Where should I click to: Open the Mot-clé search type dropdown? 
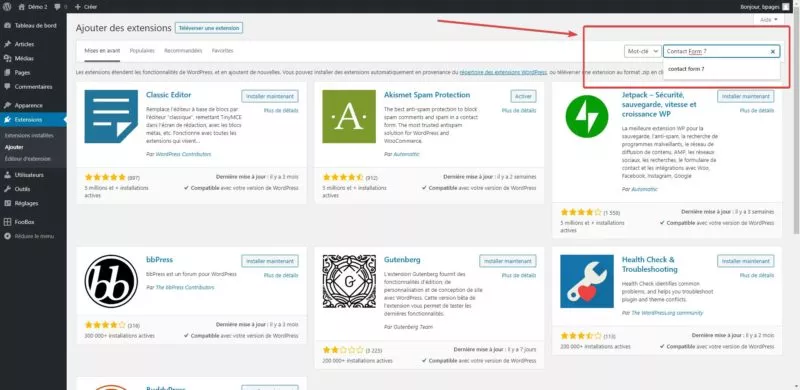(643, 51)
